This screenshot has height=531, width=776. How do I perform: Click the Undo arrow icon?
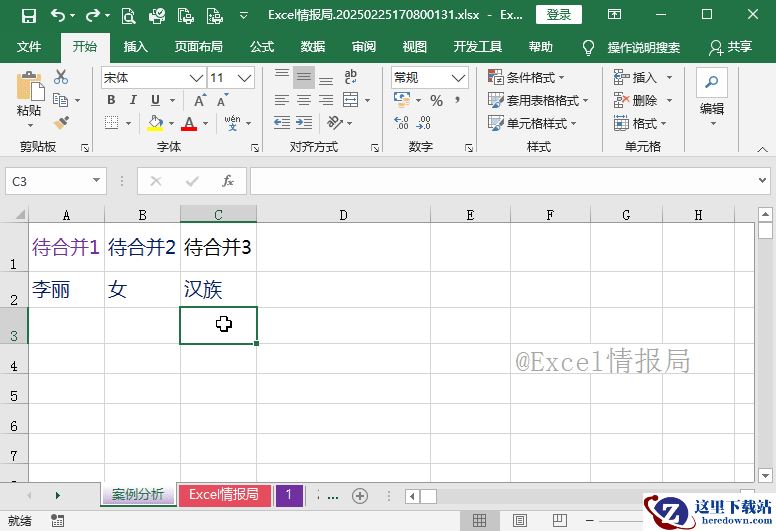tap(58, 16)
